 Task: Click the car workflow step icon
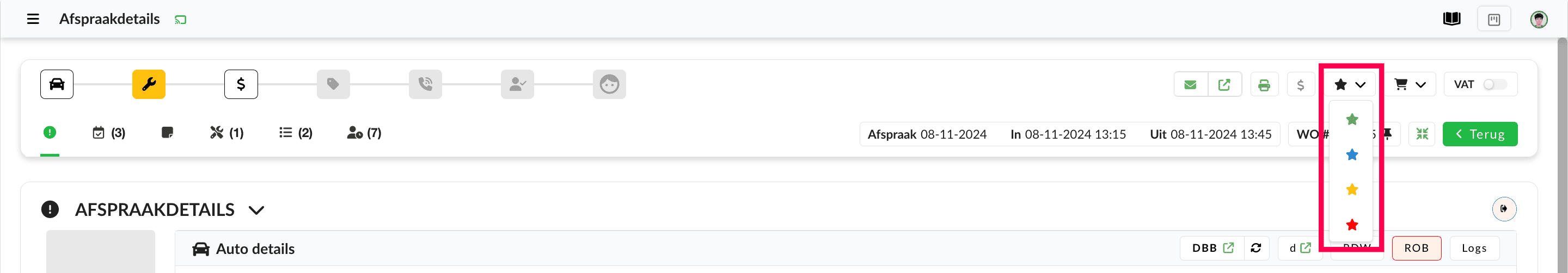(57, 84)
